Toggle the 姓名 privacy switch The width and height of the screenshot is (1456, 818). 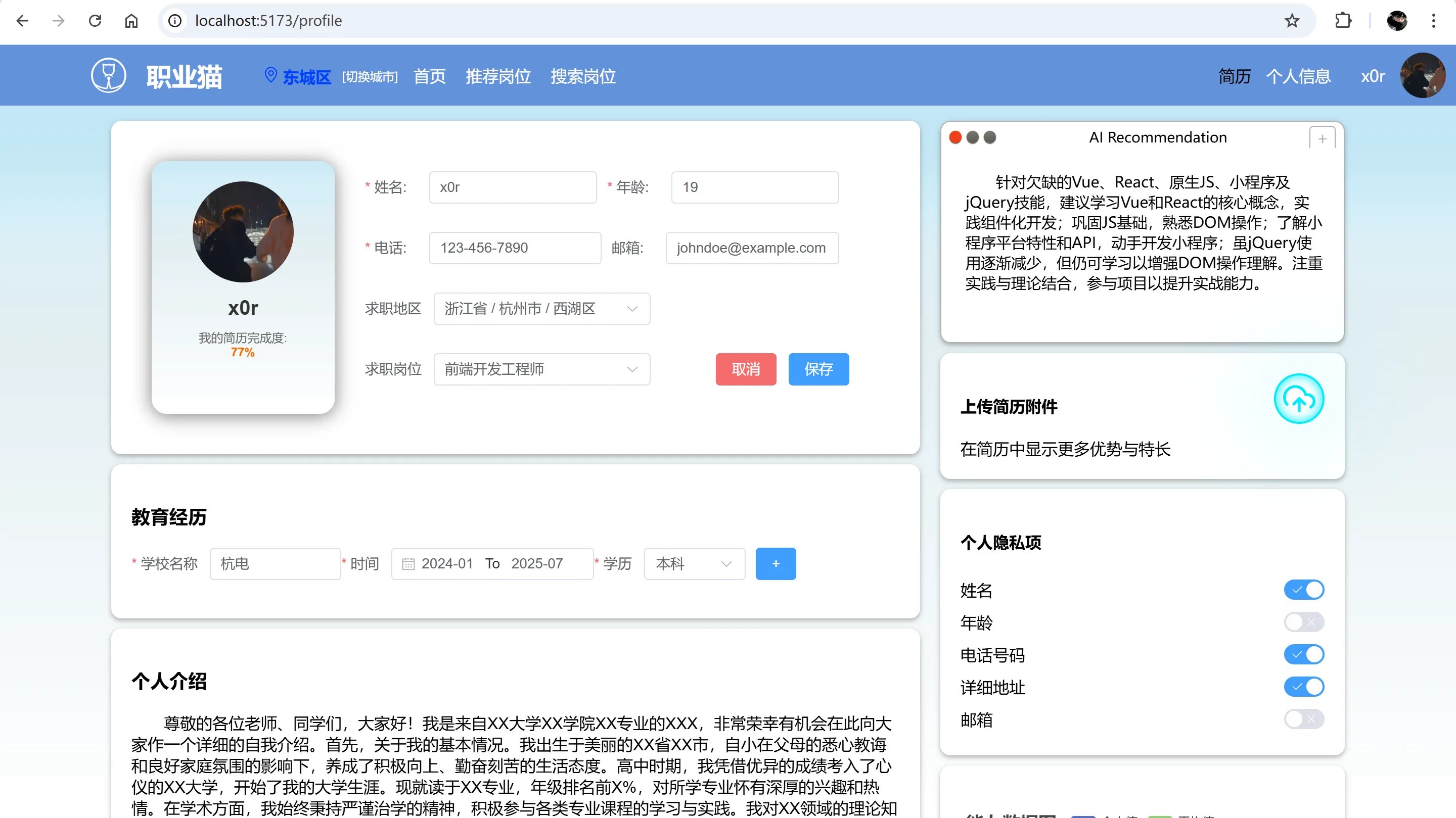click(1303, 590)
